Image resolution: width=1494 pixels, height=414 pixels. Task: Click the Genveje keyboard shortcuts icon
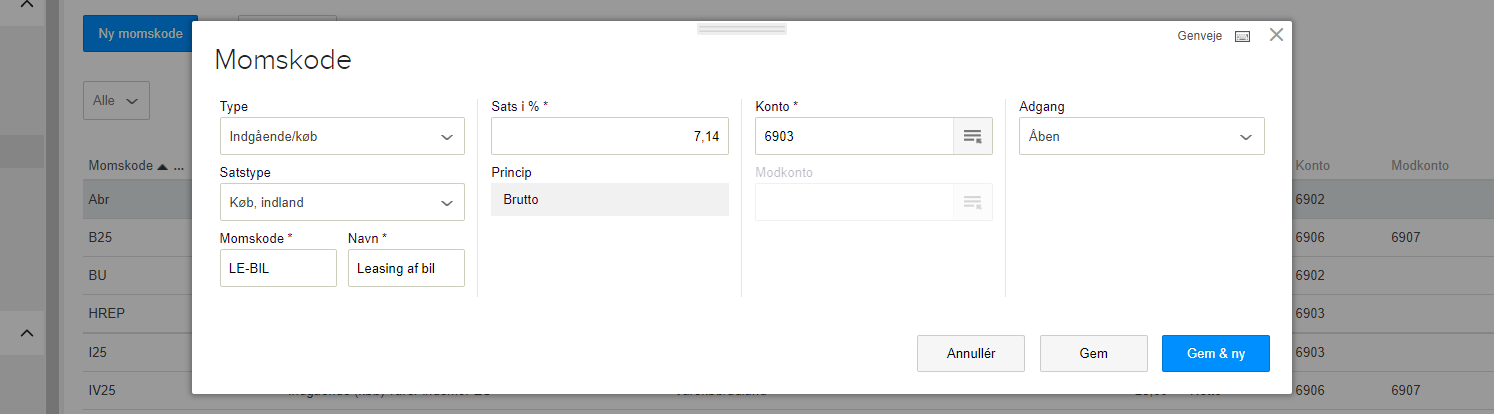point(1243,36)
